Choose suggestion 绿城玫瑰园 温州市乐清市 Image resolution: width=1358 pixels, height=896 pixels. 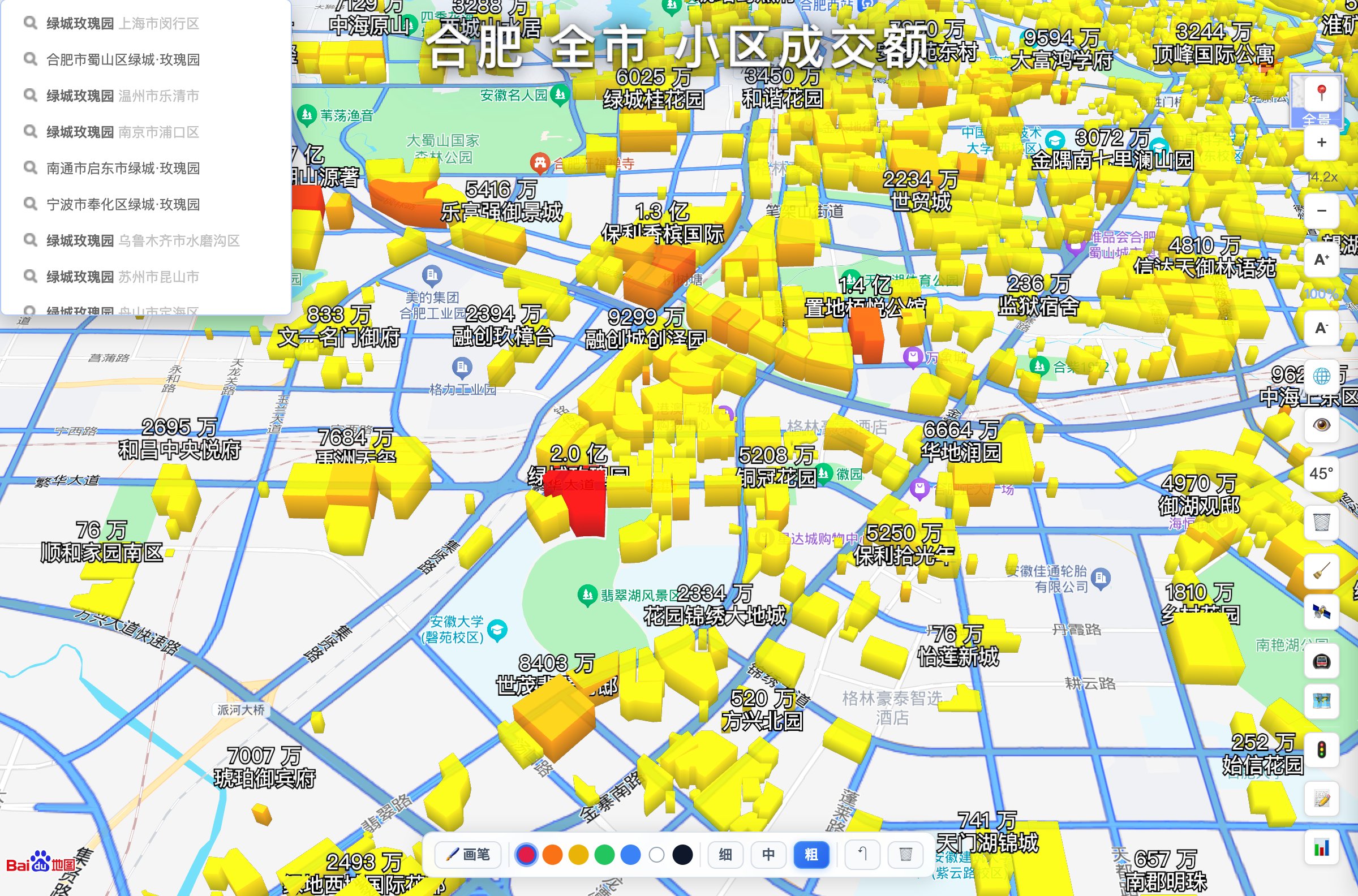click(x=146, y=96)
